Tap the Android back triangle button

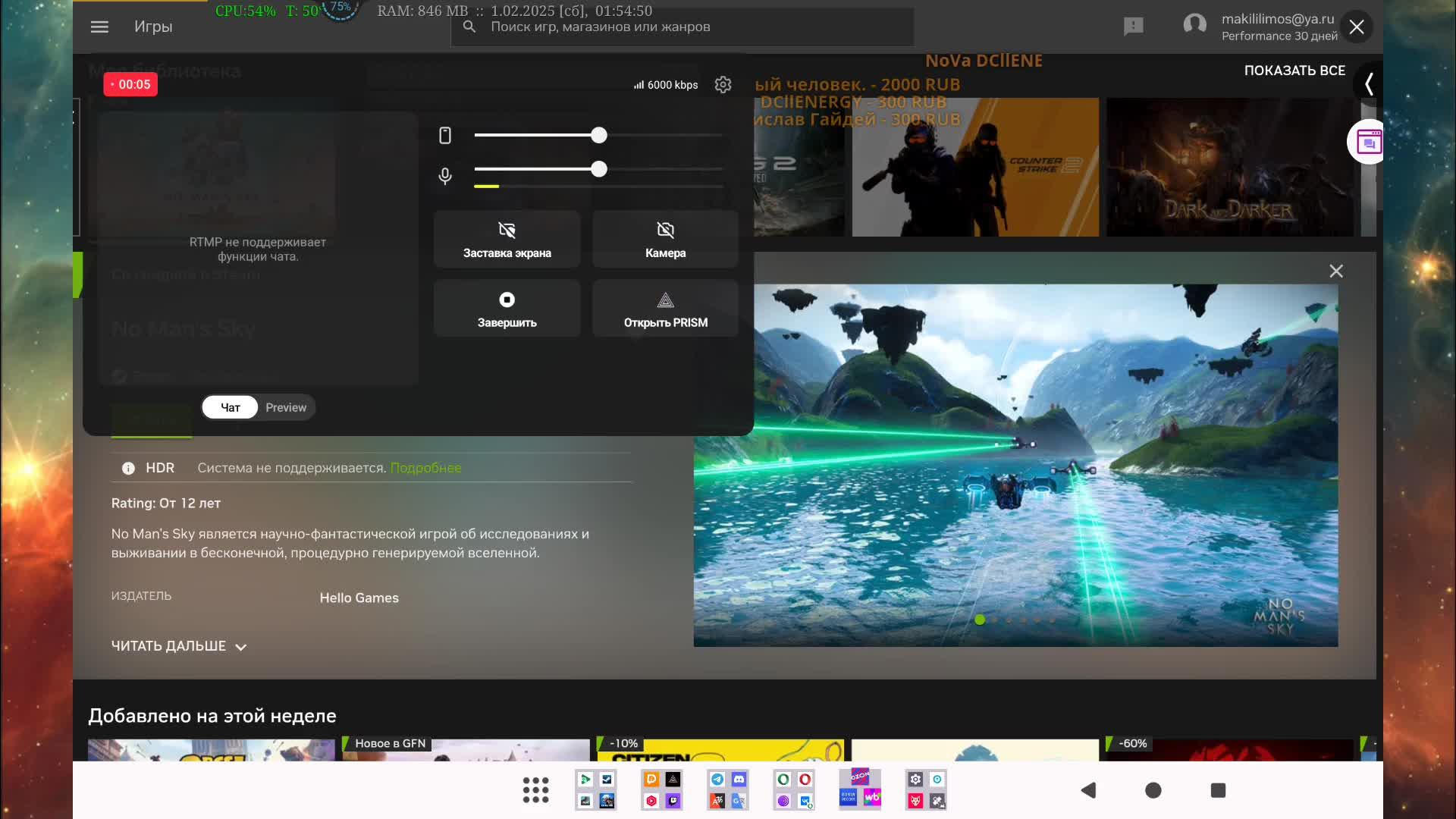pos(1088,790)
